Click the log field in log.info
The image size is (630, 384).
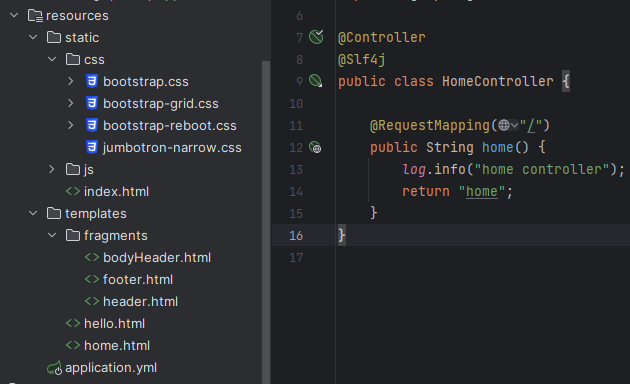point(414,170)
